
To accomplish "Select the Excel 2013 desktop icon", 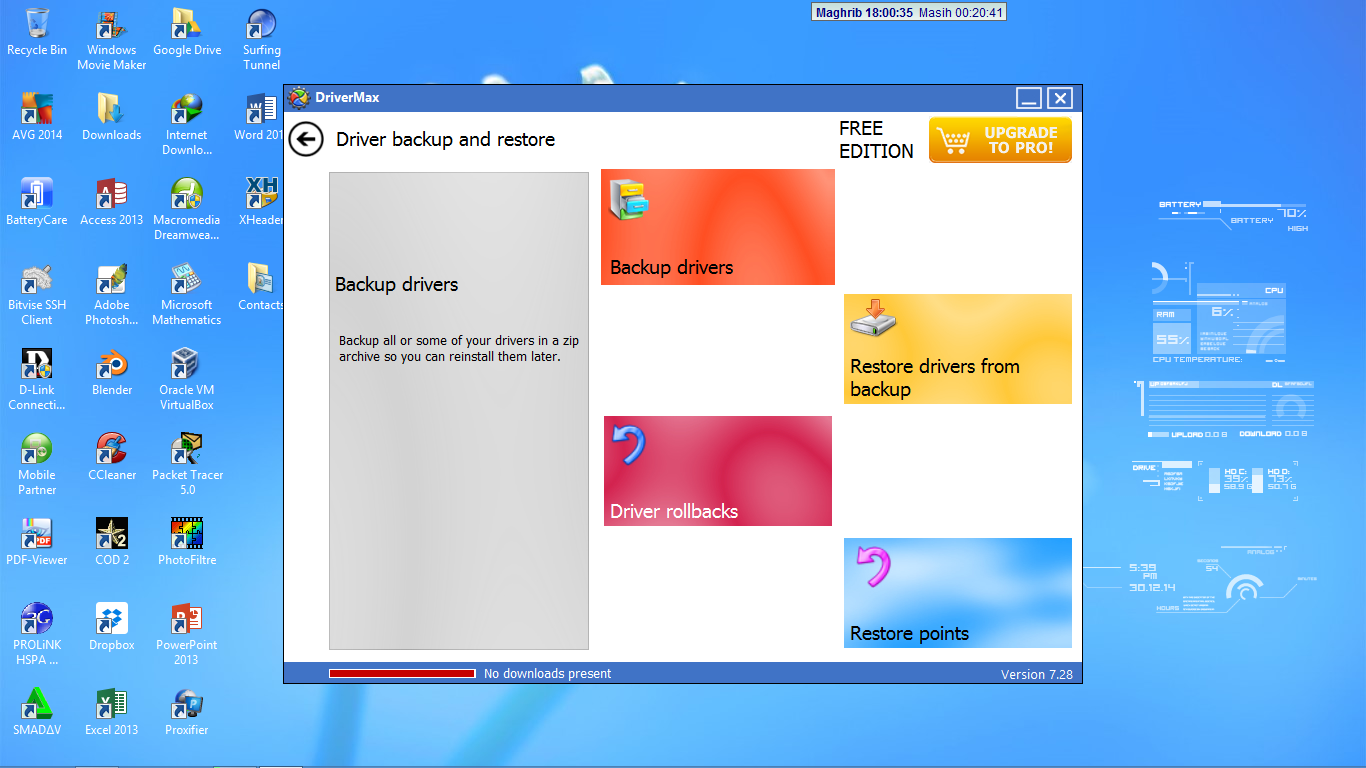I will pos(112,712).
